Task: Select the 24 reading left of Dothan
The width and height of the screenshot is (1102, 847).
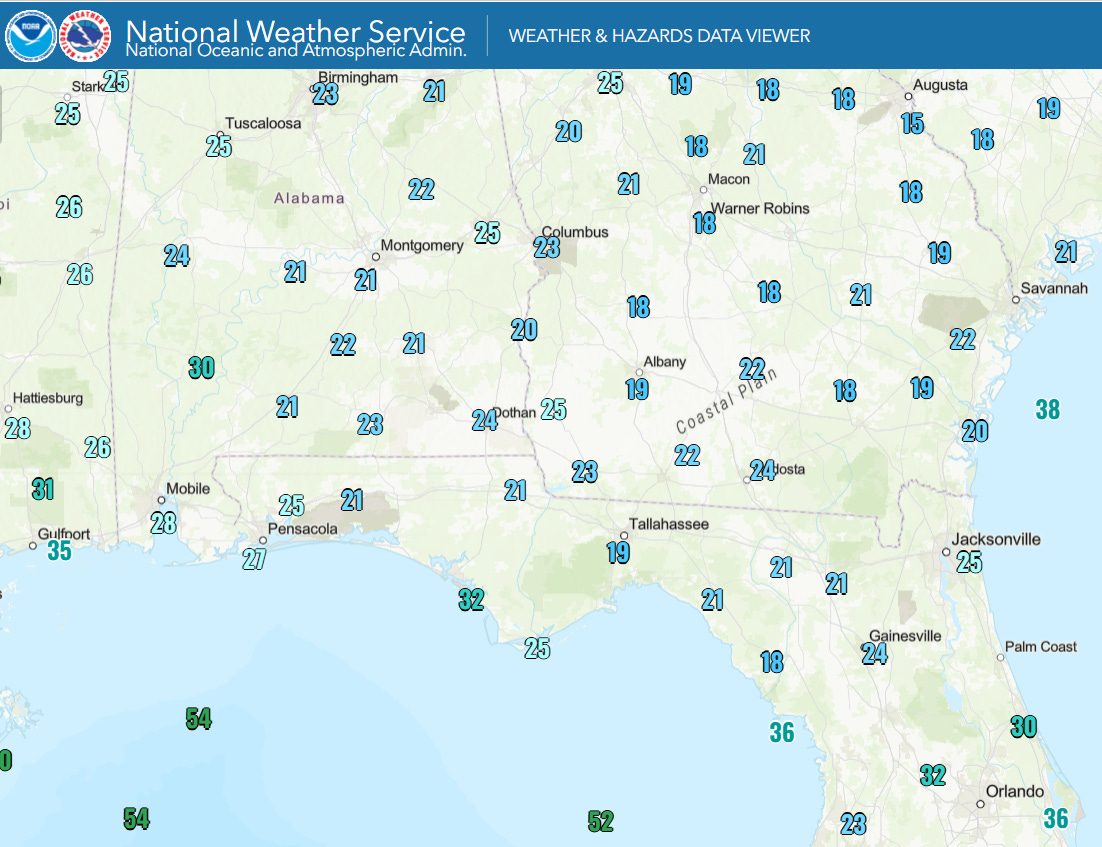Action: (x=485, y=420)
